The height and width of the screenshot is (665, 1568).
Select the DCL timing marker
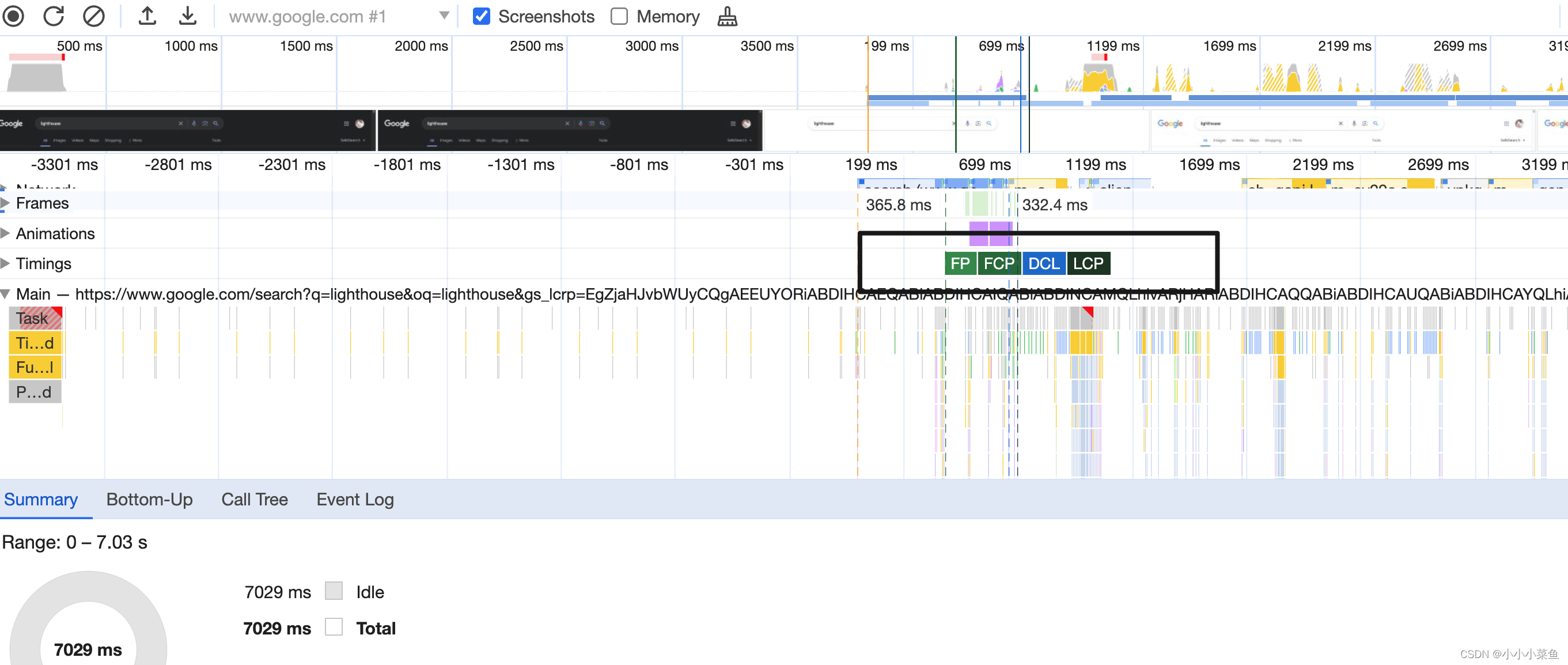1044,263
